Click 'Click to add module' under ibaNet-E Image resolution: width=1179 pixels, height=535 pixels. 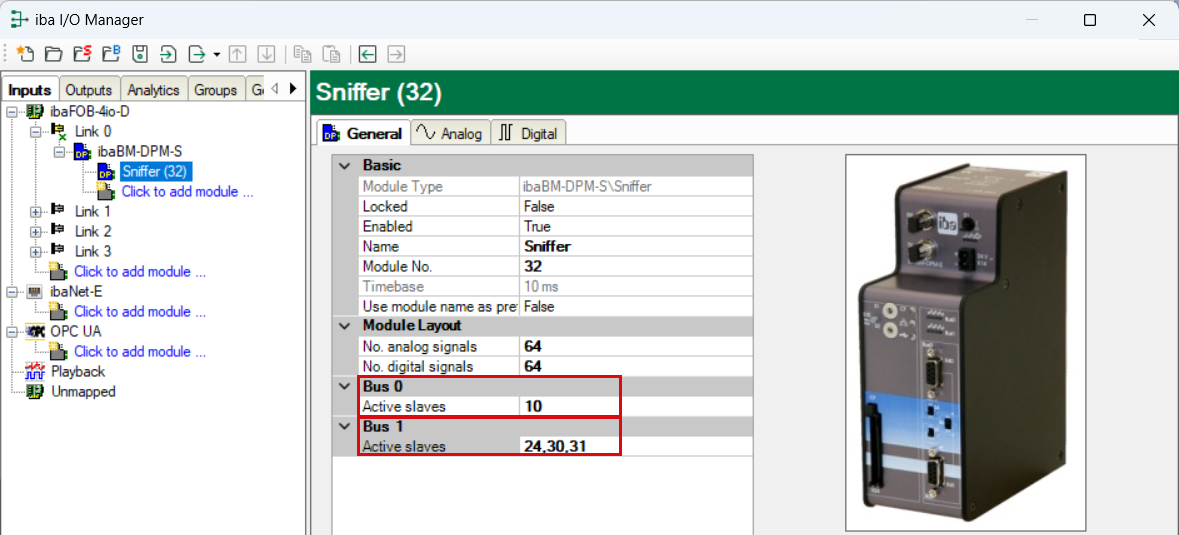coord(140,311)
